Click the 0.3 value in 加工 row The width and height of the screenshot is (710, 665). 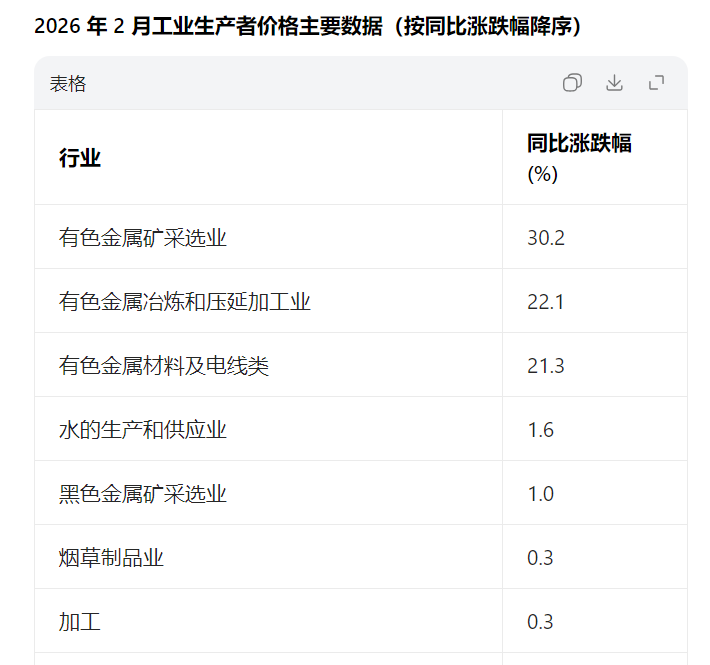point(541,622)
